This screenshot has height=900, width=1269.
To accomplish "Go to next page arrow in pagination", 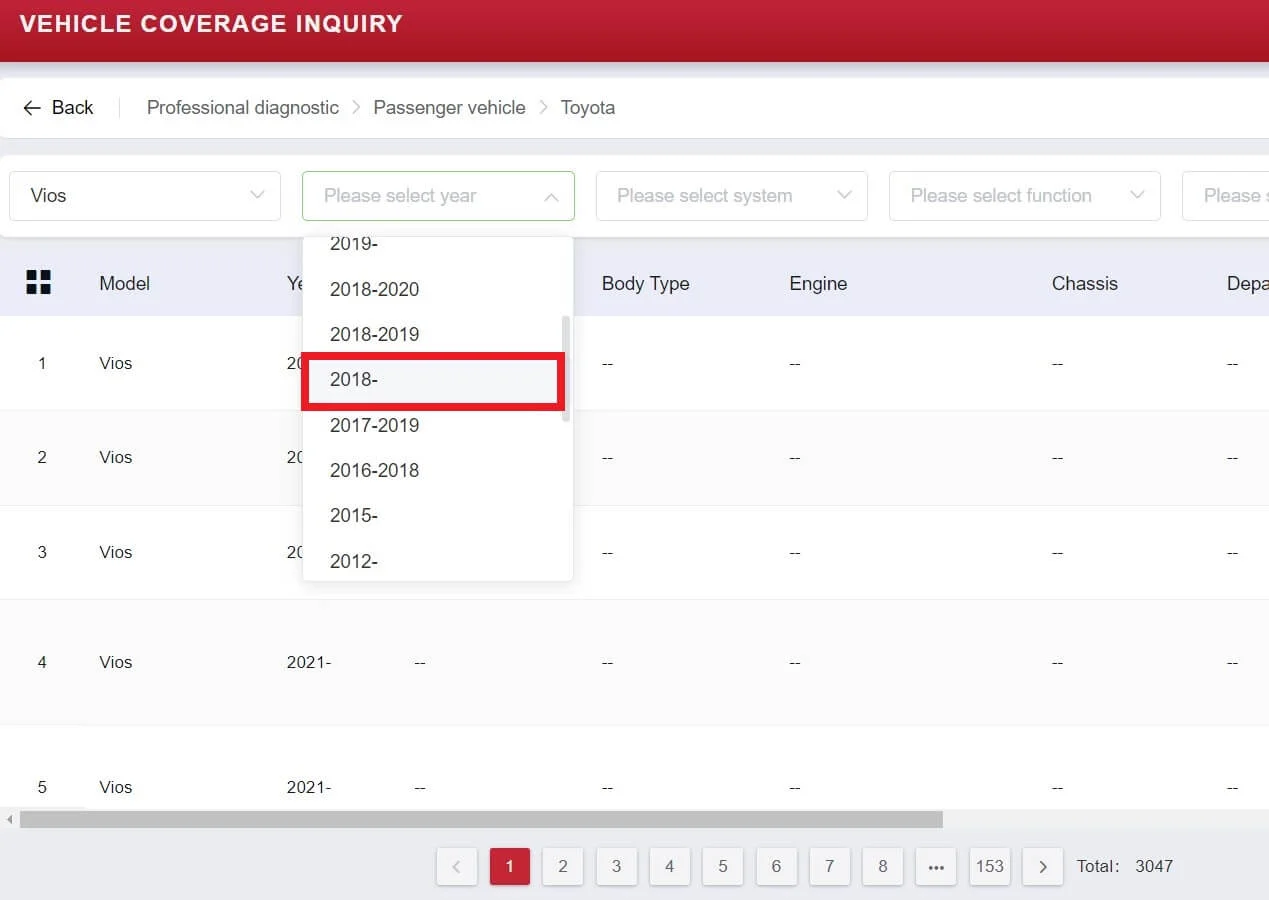I will (x=1042, y=867).
